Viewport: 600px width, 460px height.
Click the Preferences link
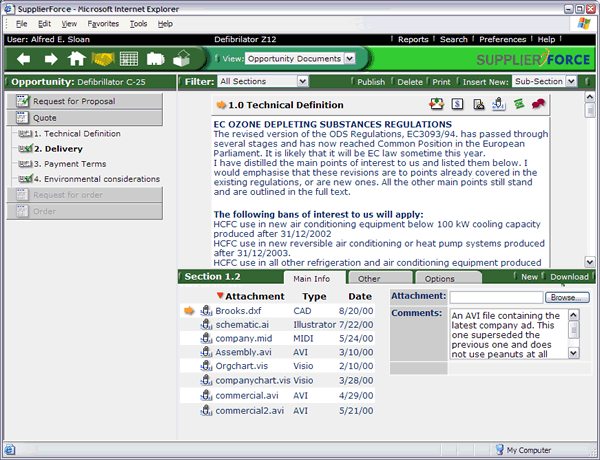(502, 39)
